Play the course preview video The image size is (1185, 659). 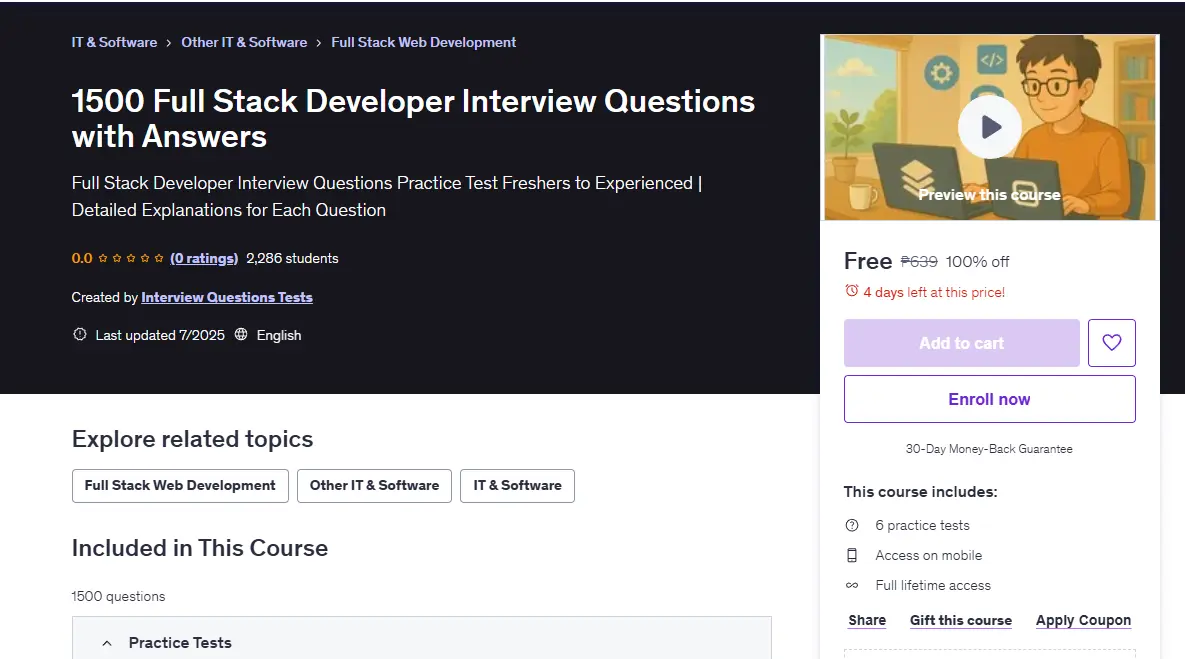[989, 127]
